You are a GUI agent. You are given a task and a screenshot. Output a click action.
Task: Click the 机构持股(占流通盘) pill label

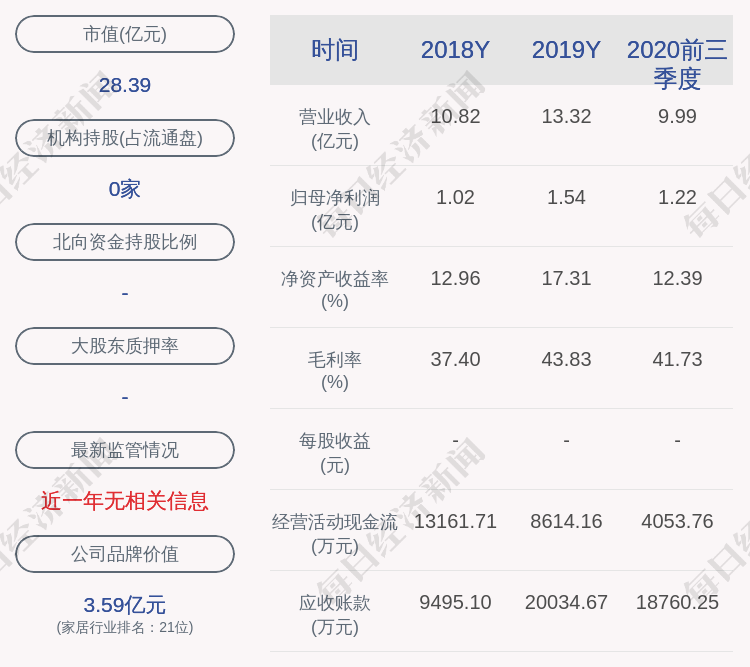[x=125, y=138]
